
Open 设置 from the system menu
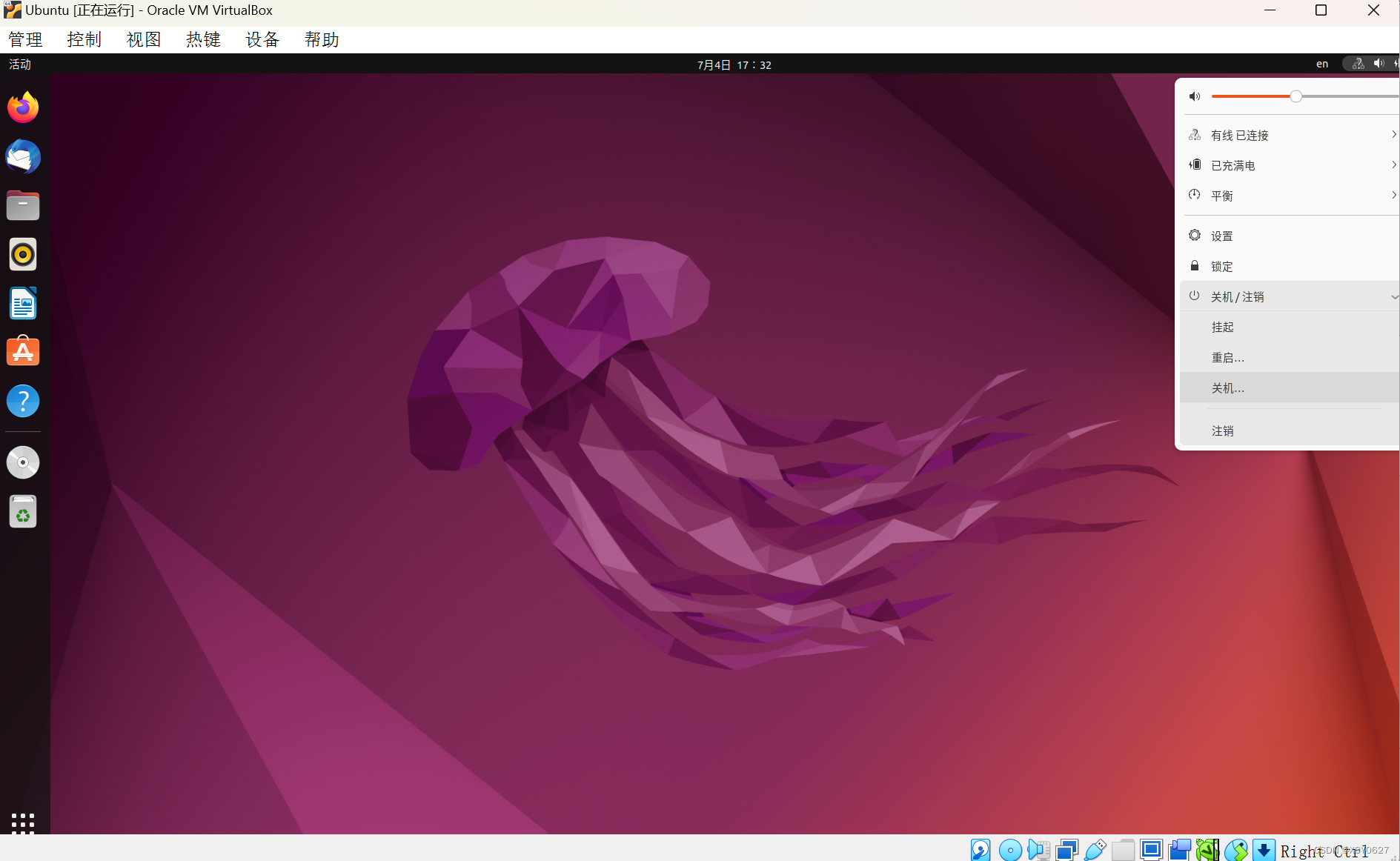[1290, 236]
